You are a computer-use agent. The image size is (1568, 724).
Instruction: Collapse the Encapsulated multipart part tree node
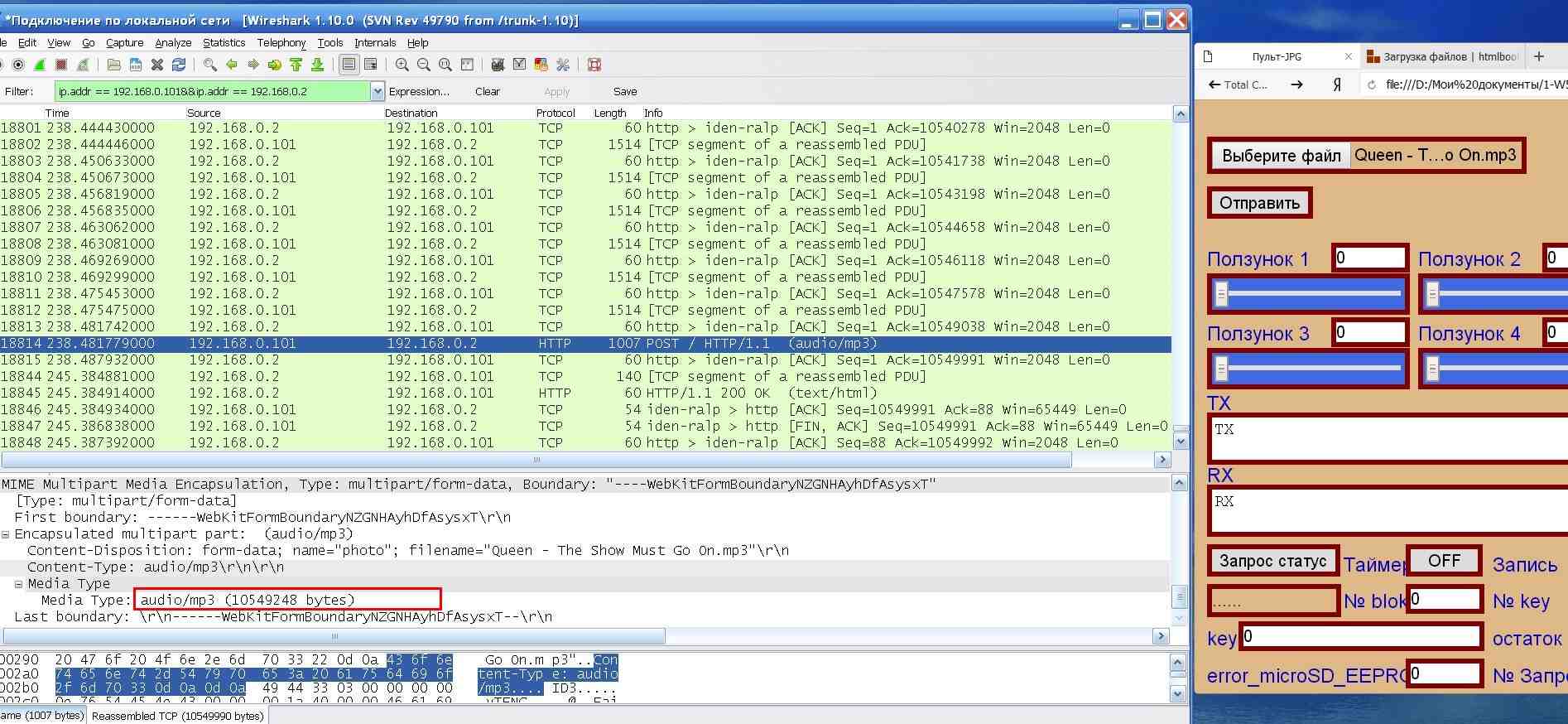point(7,534)
